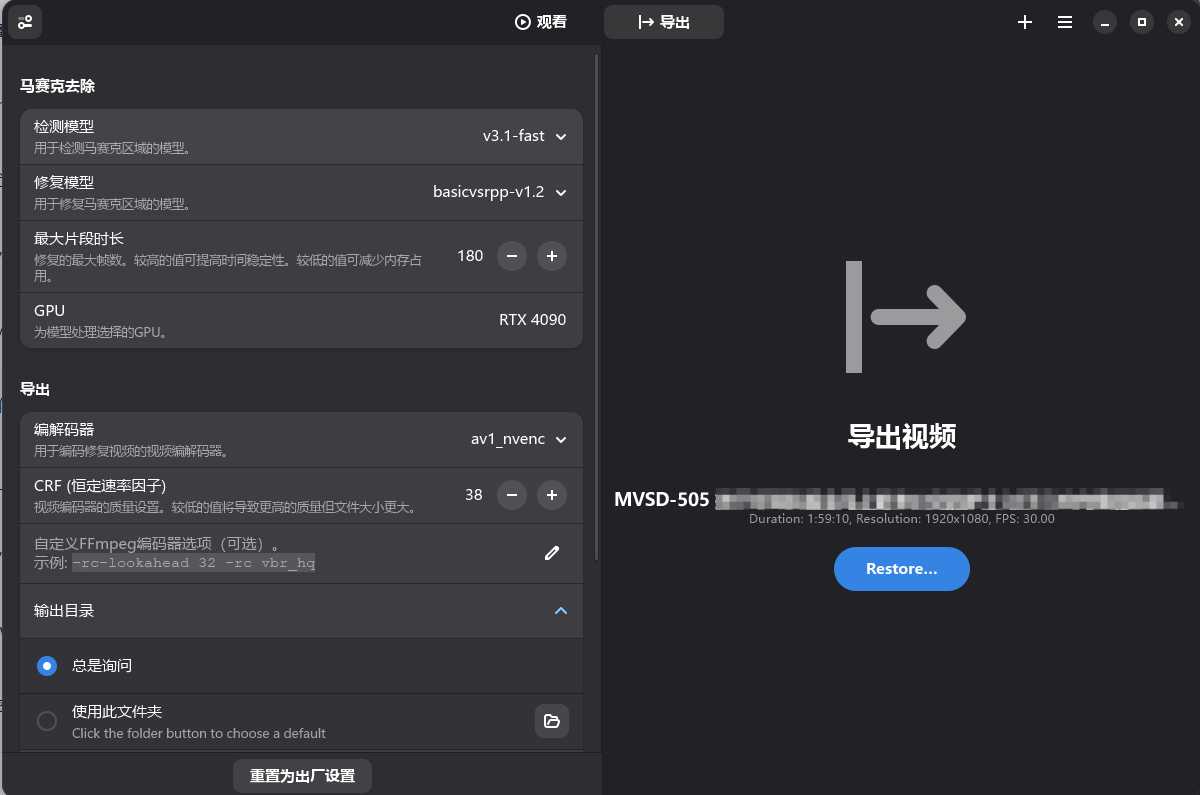Open the 检测模型 v3.1-fast dropdown

524,136
